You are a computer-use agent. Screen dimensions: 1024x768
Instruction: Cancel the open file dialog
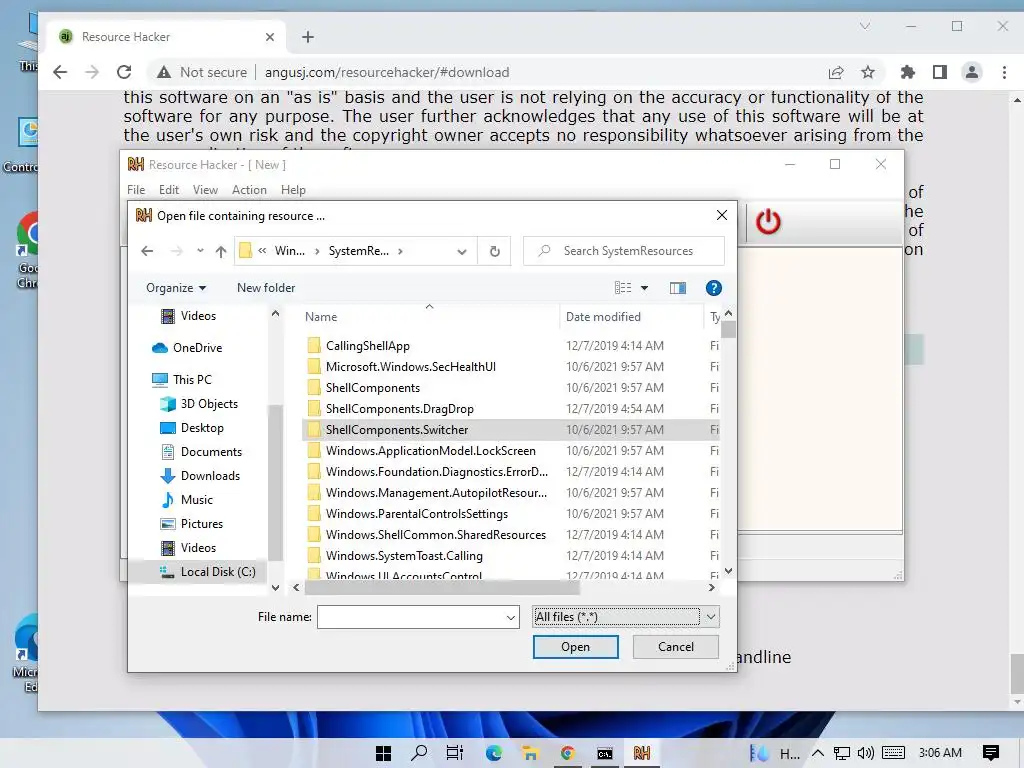point(675,647)
